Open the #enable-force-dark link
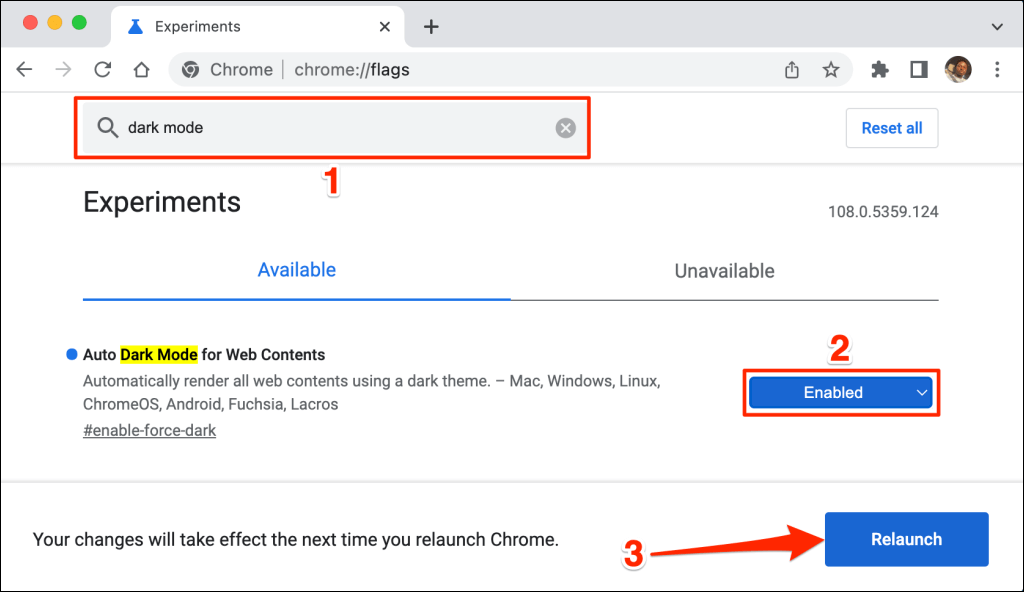The image size is (1024, 592). [149, 431]
